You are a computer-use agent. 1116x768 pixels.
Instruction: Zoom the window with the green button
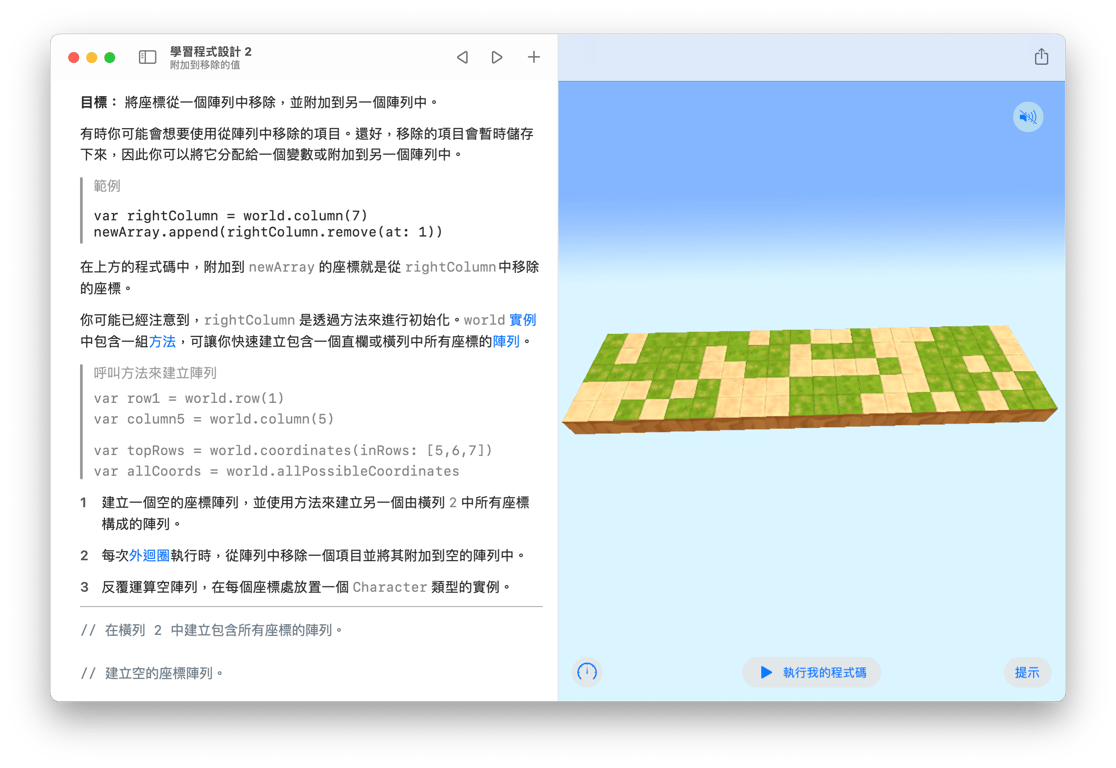point(110,58)
